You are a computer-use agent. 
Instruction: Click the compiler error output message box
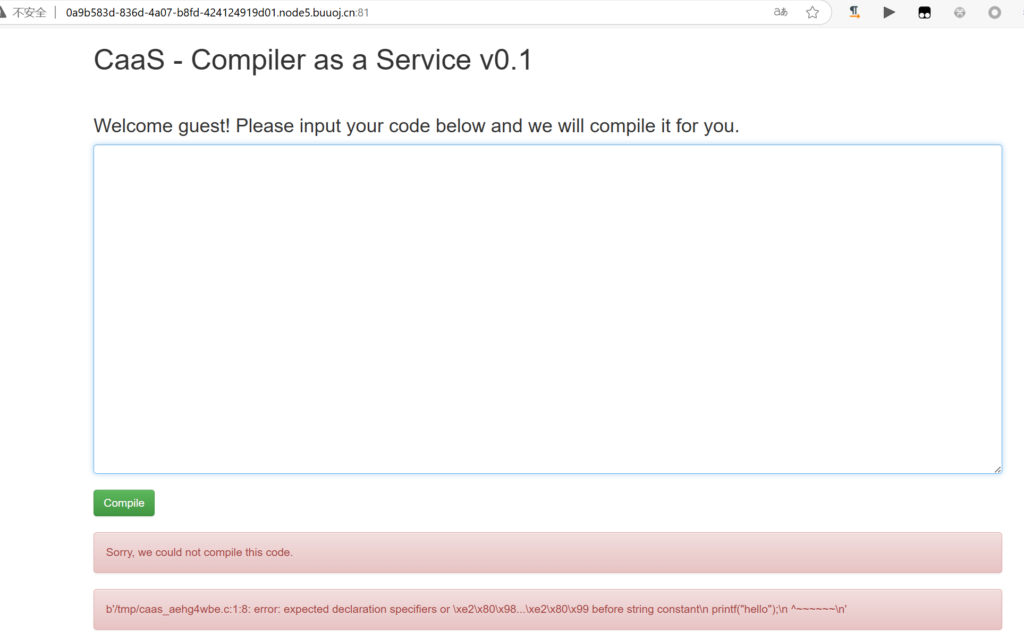547,609
